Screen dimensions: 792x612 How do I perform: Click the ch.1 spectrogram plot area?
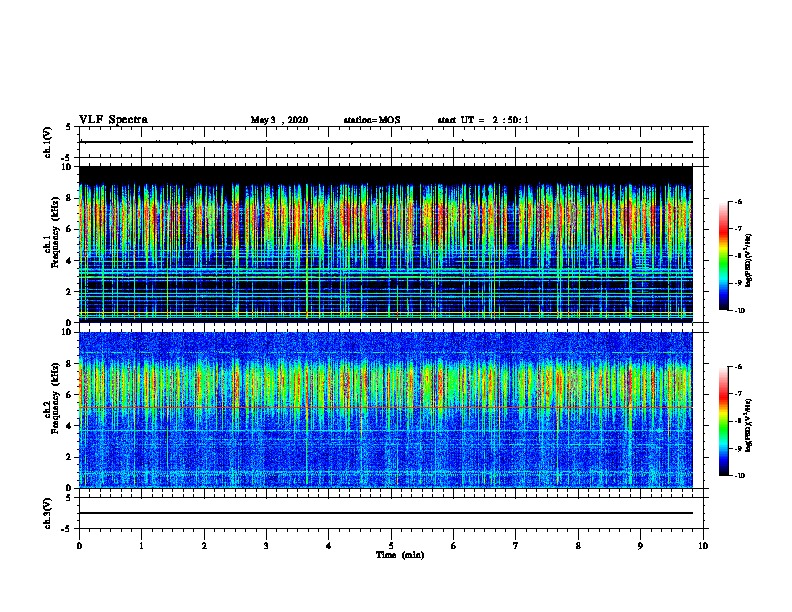tap(386, 244)
